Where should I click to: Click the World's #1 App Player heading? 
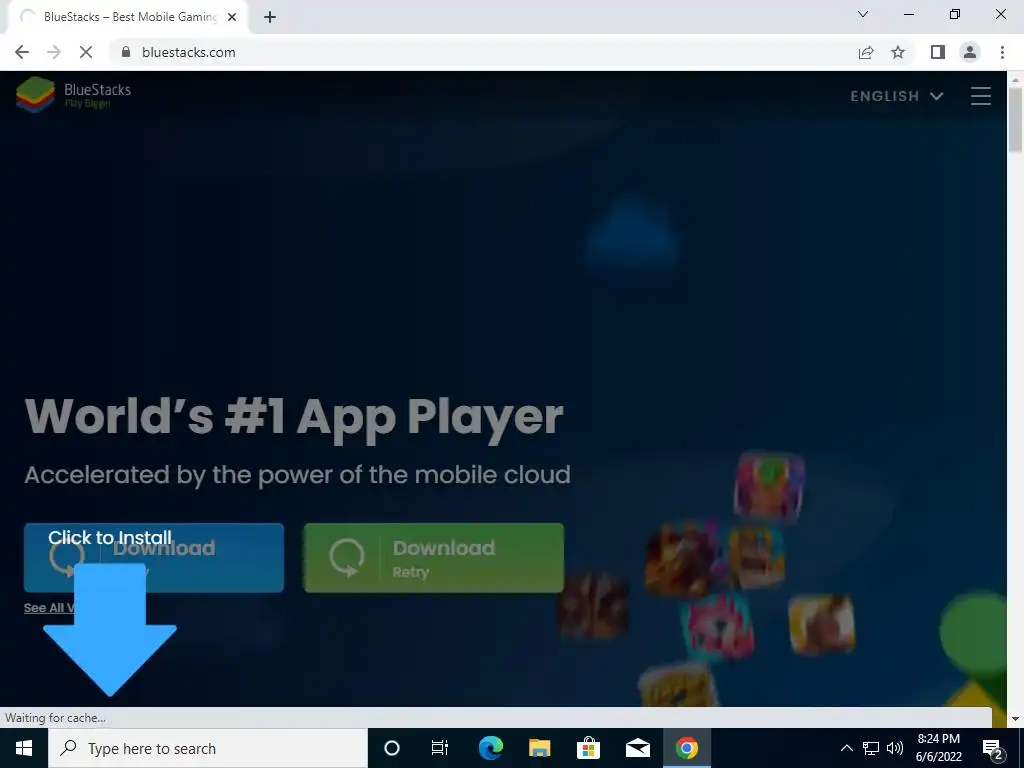click(x=294, y=417)
